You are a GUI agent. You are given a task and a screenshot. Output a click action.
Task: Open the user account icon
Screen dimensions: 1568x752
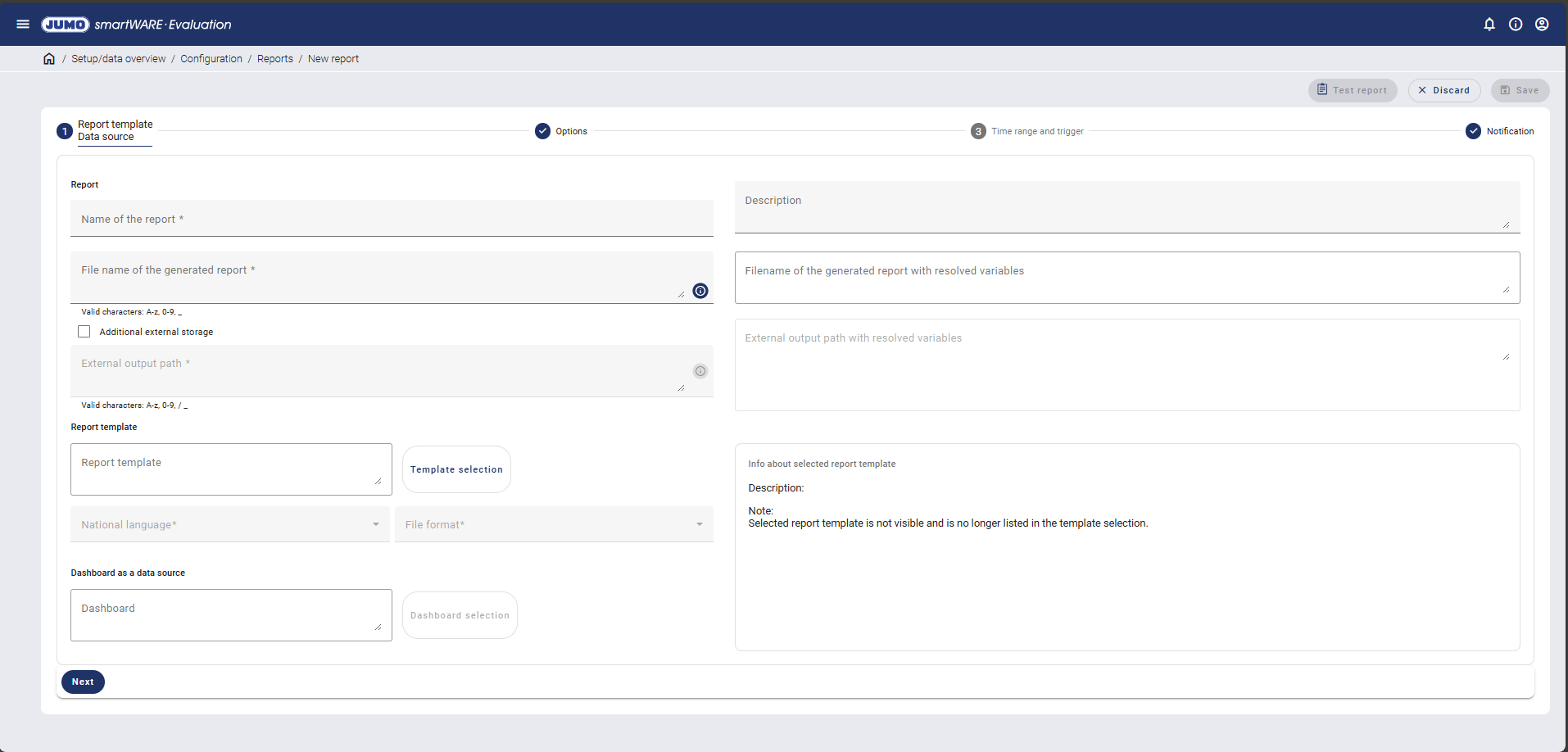pyautogui.click(x=1542, y=25)
